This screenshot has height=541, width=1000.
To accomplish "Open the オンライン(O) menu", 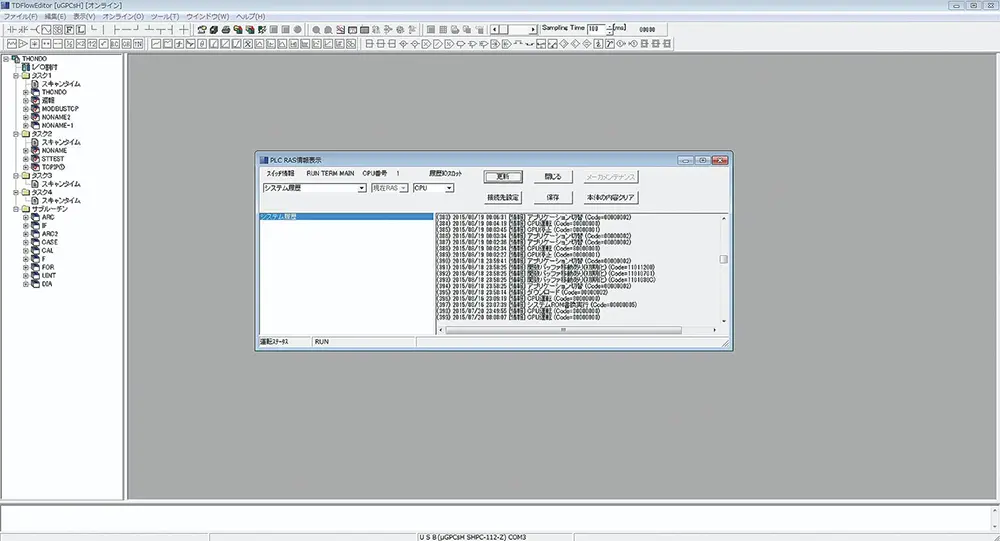I will pyautogui.click(x=123, y=17).
